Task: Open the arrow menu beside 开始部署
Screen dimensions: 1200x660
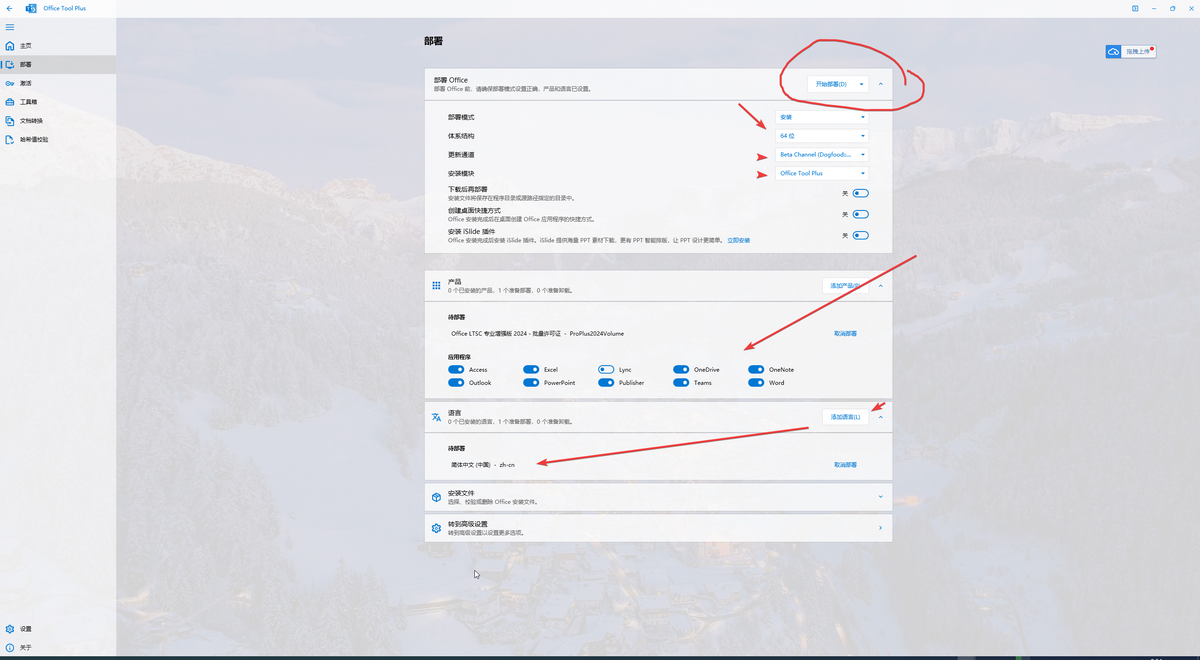Action: pyautogui.click(x=861, y=84)
